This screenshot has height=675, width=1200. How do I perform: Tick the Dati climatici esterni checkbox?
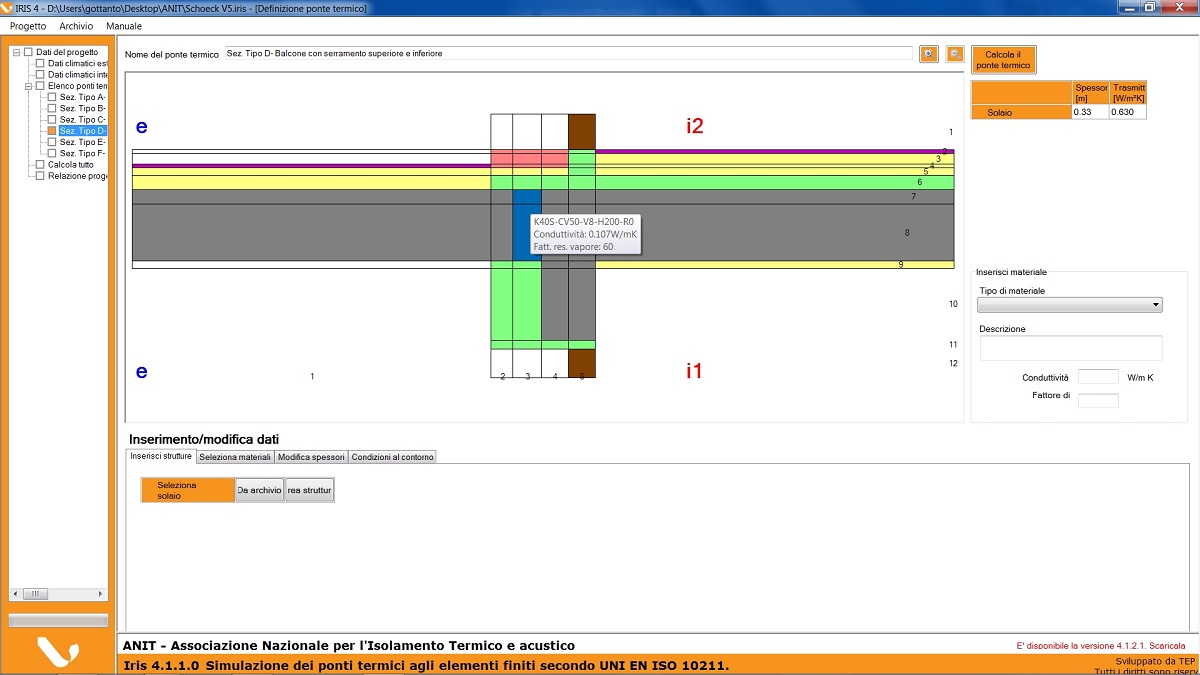click(x=40, y=63)
